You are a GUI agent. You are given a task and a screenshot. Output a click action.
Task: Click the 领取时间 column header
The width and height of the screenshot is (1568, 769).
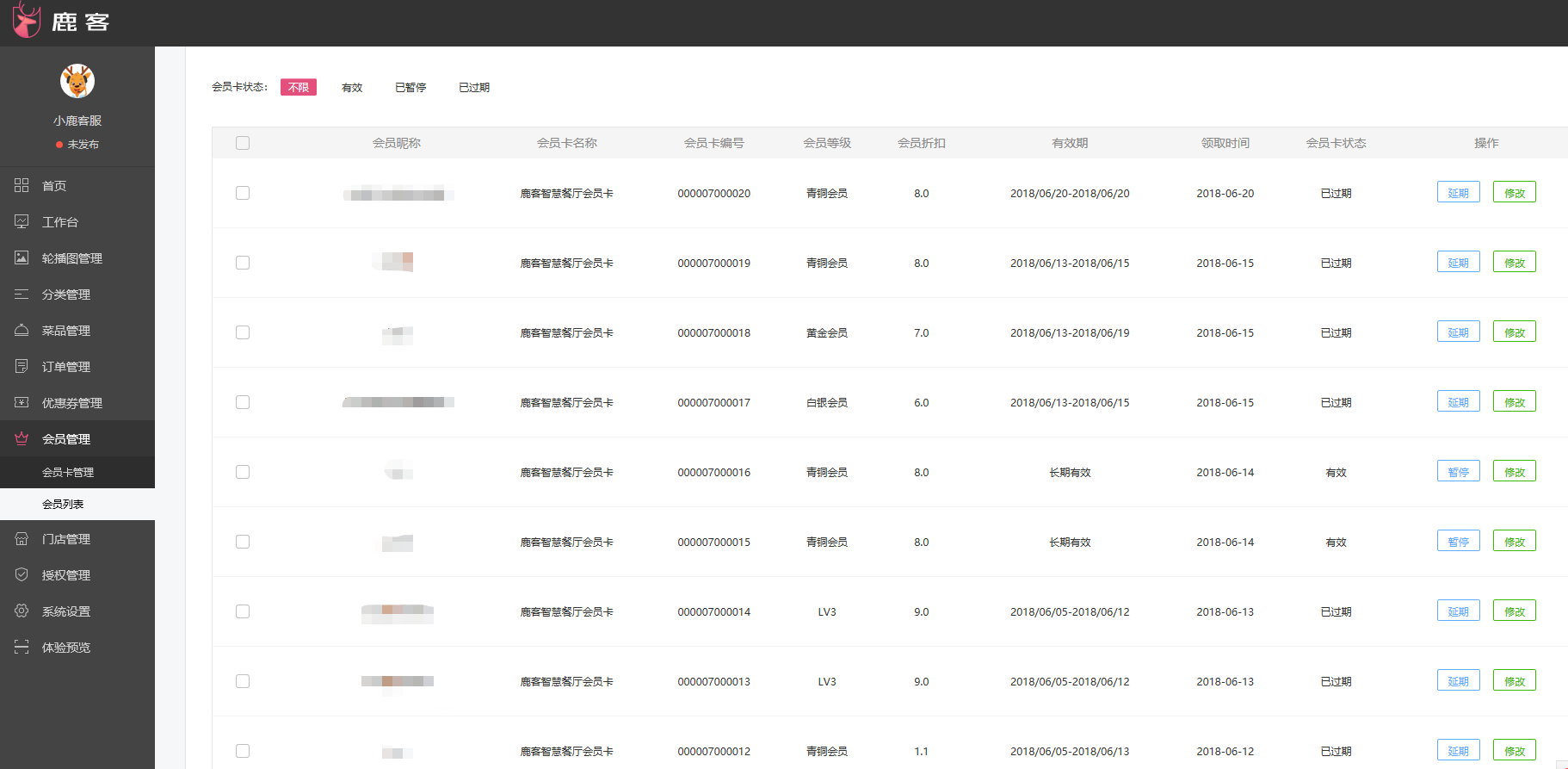click(1225, 143)
